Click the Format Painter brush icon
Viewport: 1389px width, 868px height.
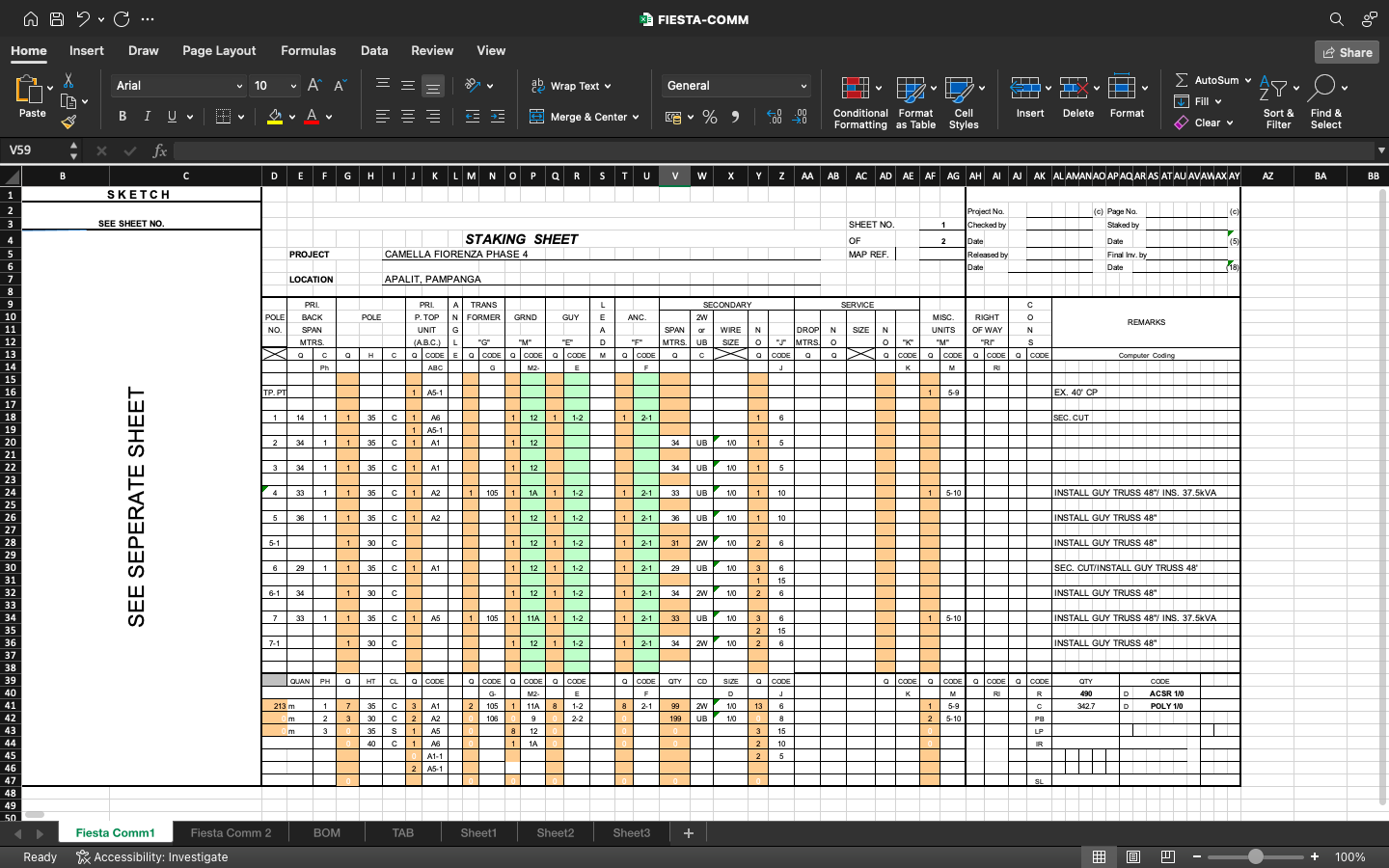[x=68, y=122]
